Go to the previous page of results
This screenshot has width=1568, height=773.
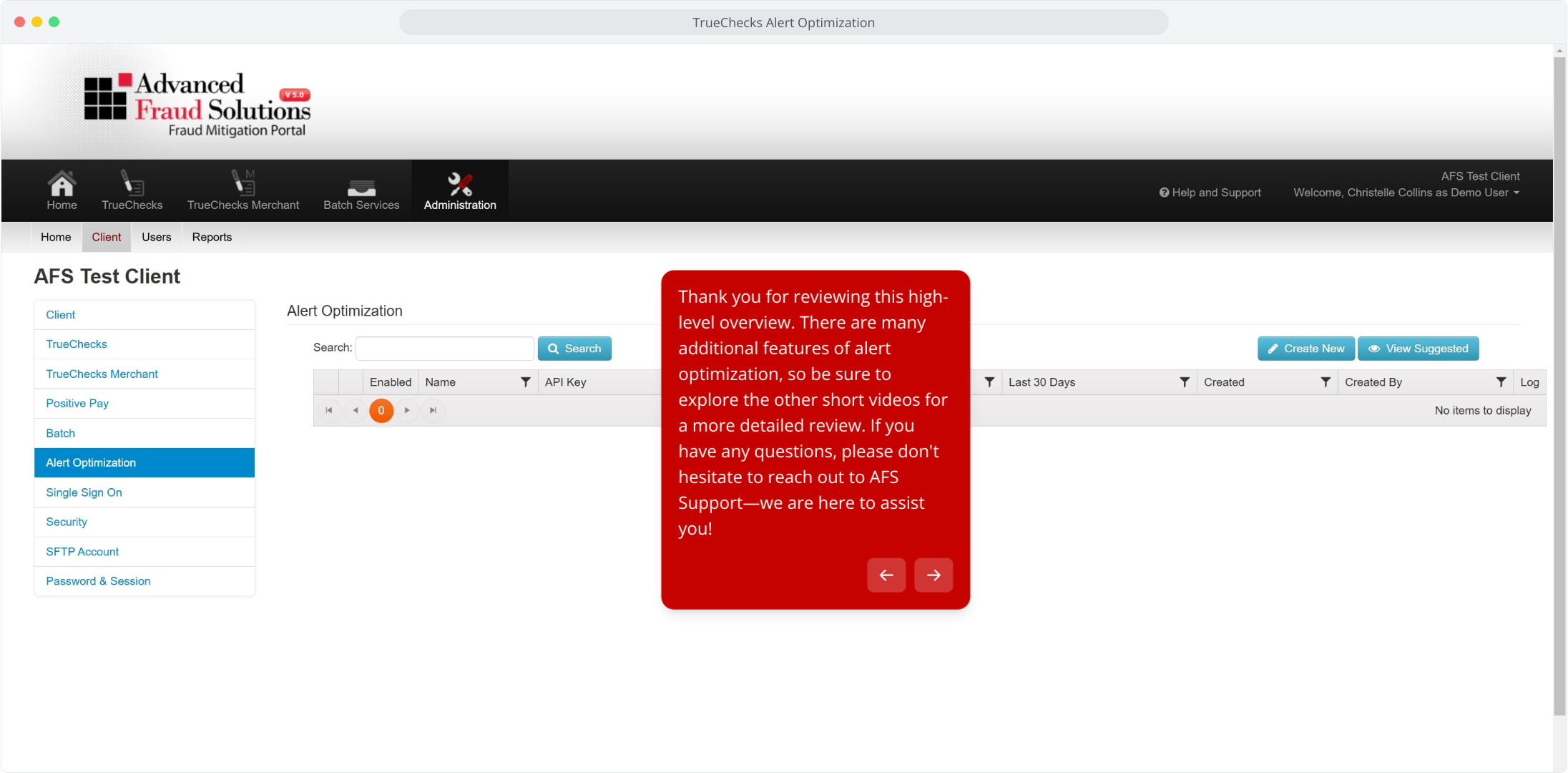click(x=356, y=410)
